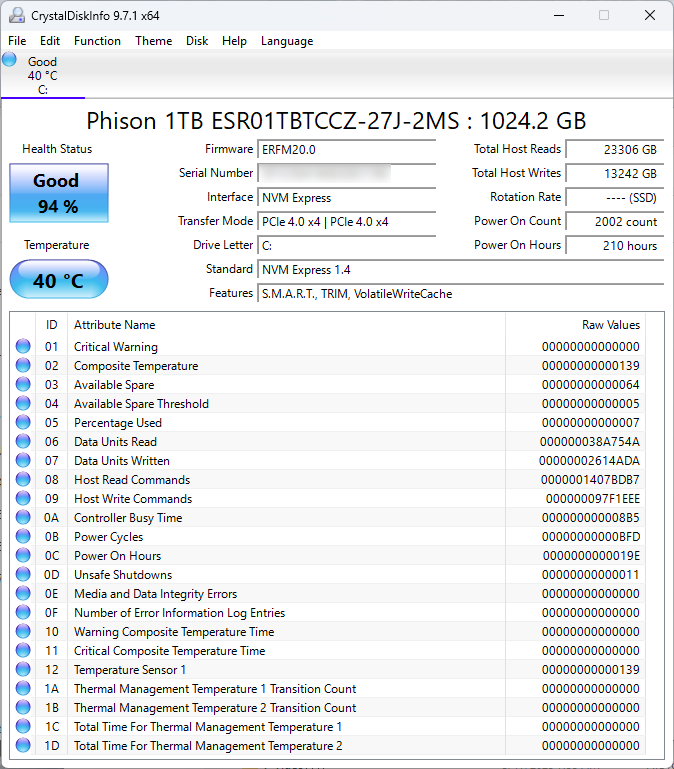This screenshot has width=674, height=769.
Task: Click the Total Host Reads value 23306 GB
Action: click(x=615, y=150)
